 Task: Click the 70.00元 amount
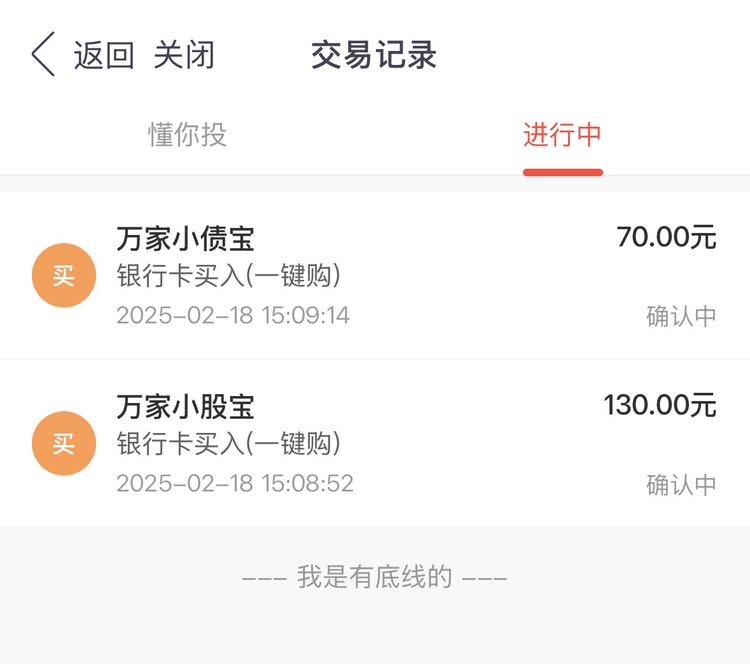tap(666, 237)
